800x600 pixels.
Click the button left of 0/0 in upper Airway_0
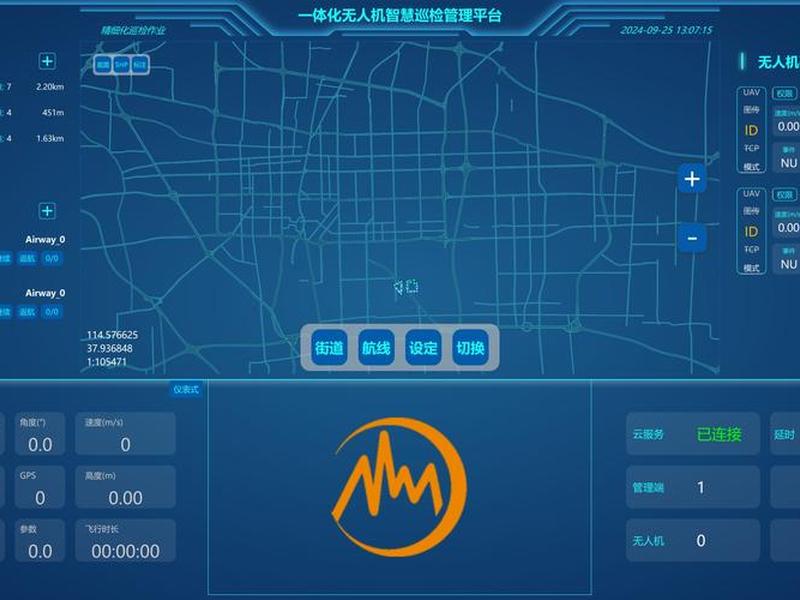click(27, 259)
